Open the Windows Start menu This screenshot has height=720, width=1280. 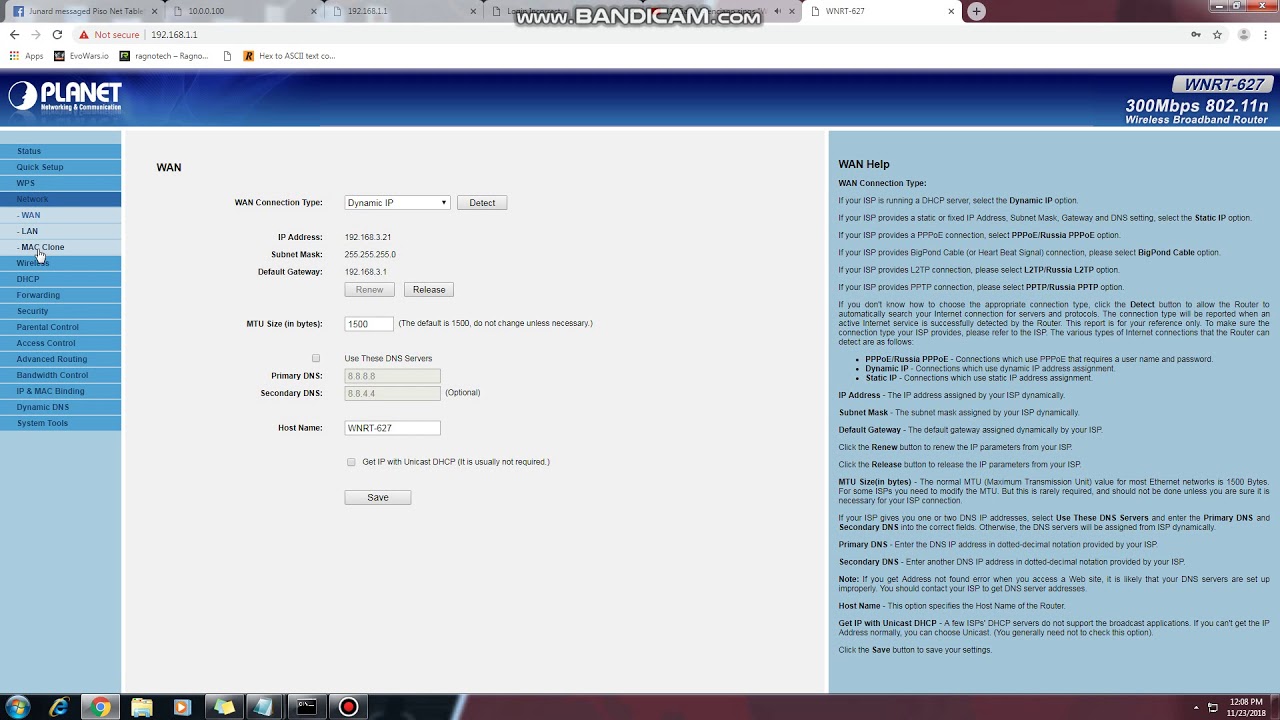coord(19,707)
